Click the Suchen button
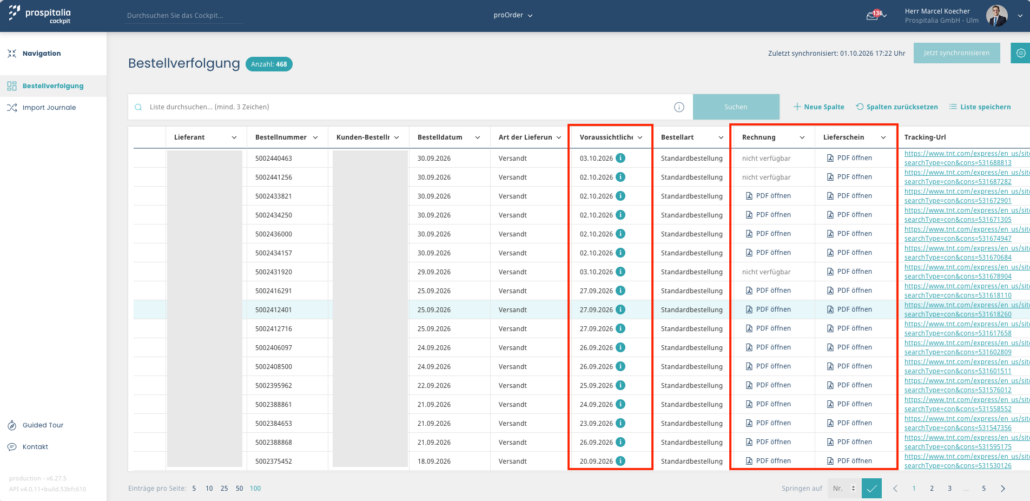This screenshot has height=501, width=1030. pyautogui.click(x=736, y=107)
